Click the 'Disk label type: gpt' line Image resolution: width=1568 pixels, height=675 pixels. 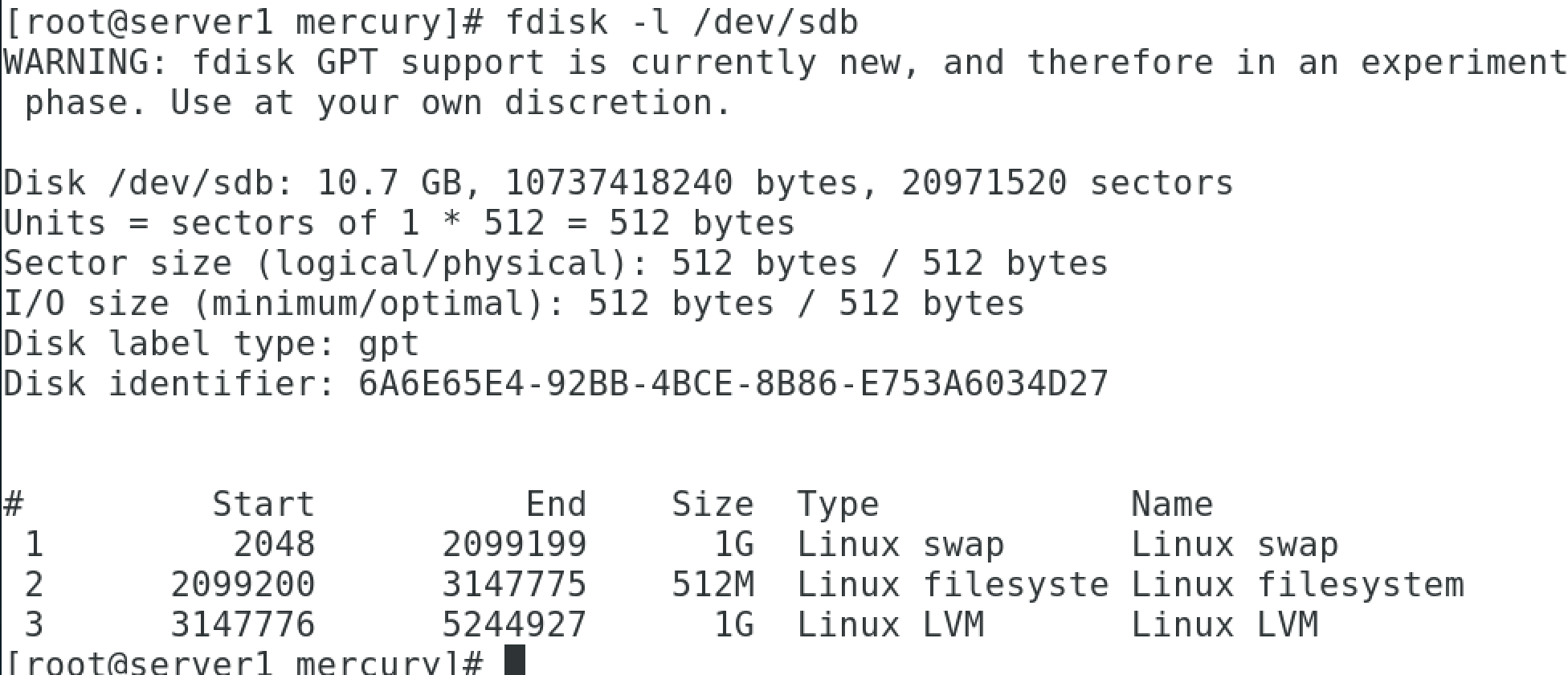pyautogui.click(x=211, y=345)
